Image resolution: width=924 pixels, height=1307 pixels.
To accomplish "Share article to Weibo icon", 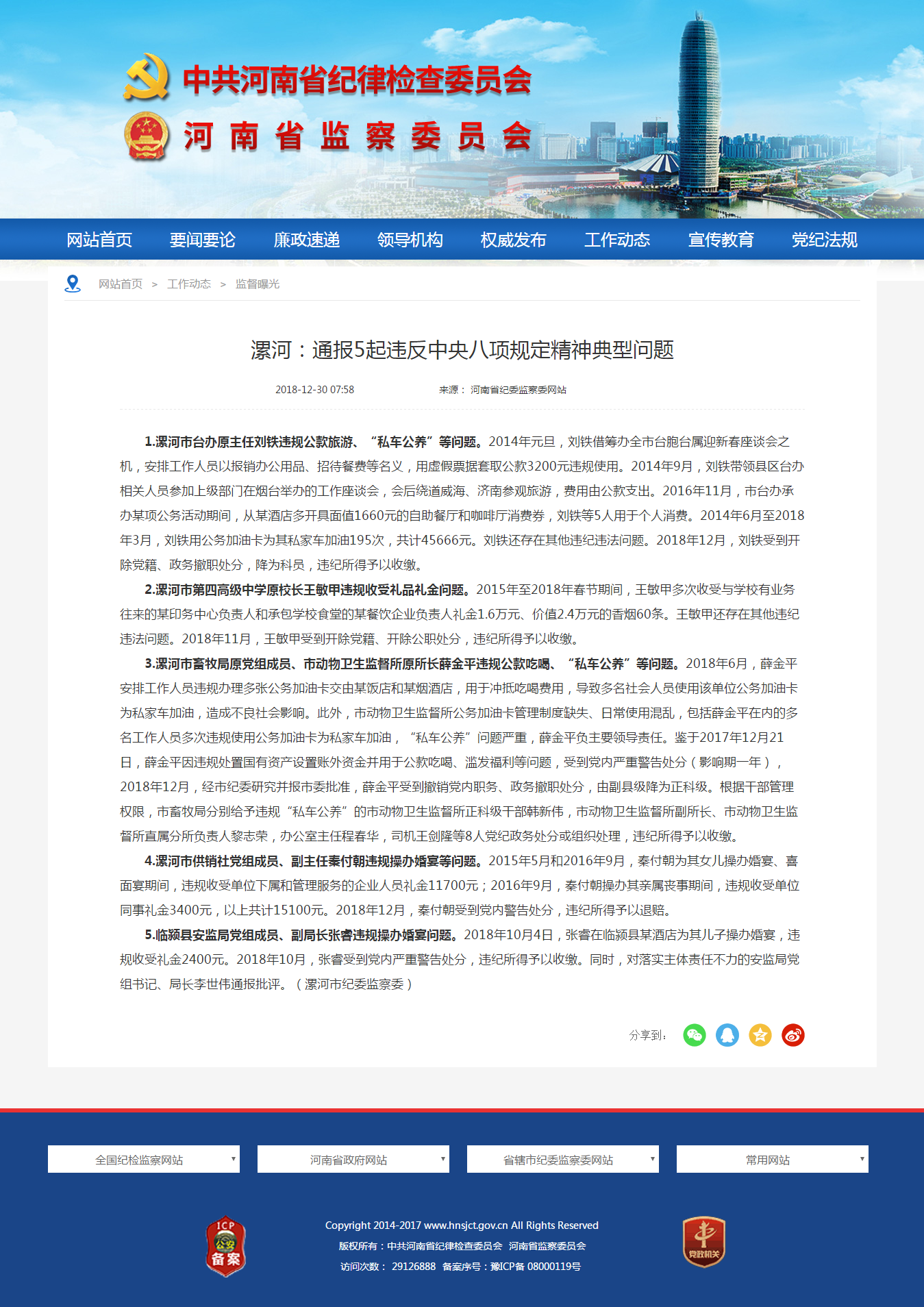I will [x=793, y=1034].
